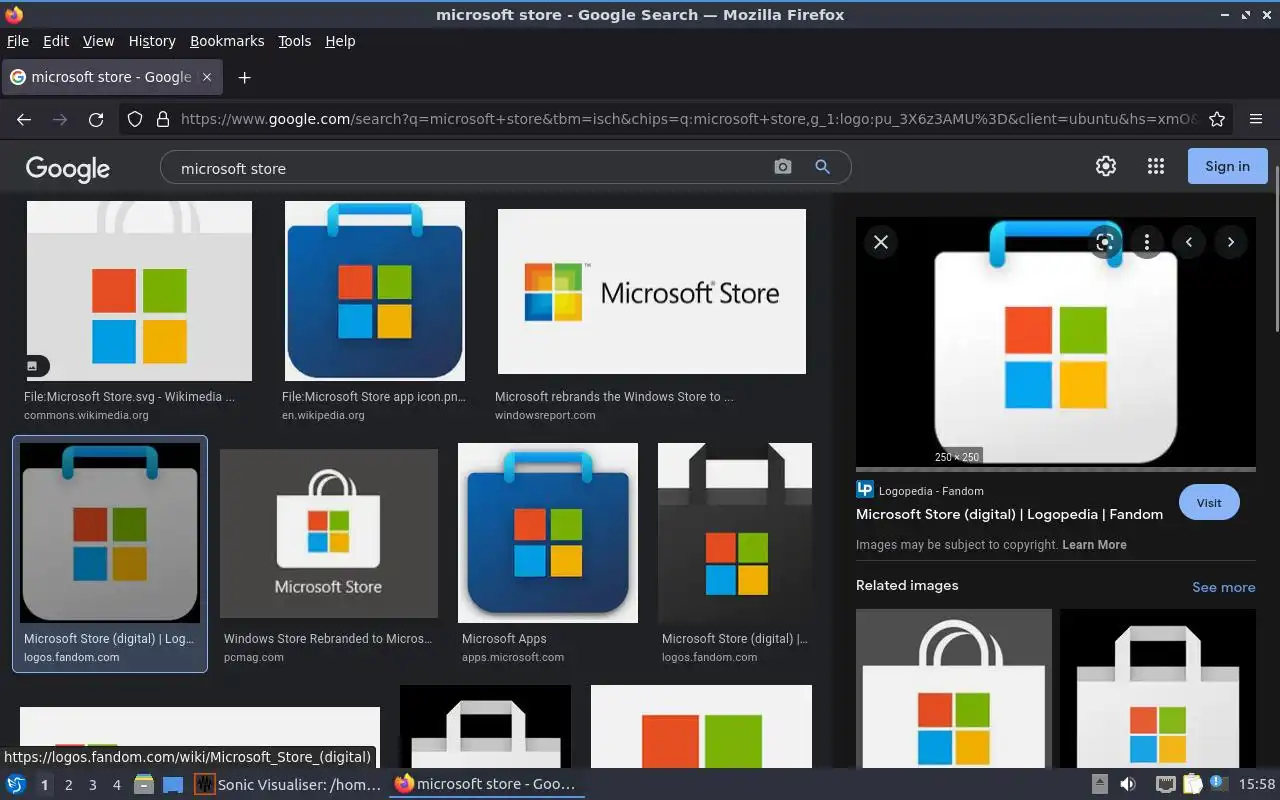
Task: Close the image preview panel
Action: (881, 242)
